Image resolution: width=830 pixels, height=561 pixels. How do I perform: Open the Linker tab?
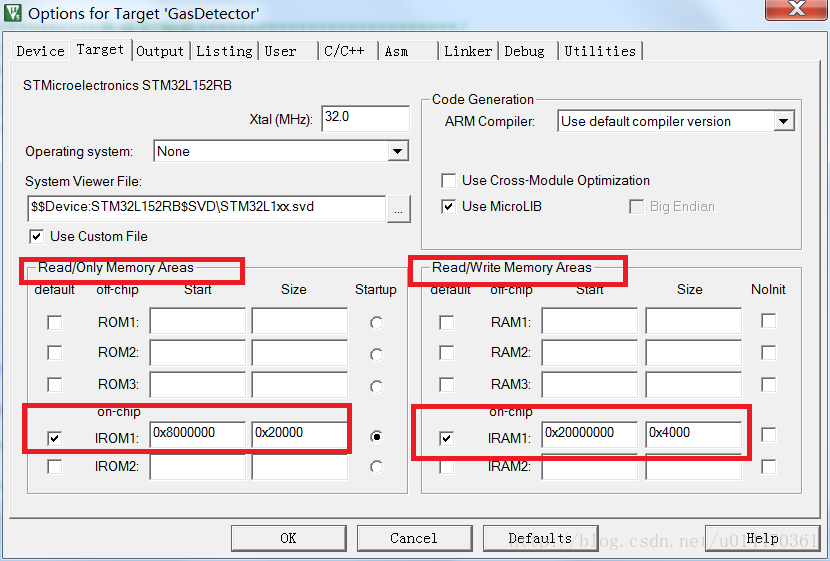coord(468,51)
